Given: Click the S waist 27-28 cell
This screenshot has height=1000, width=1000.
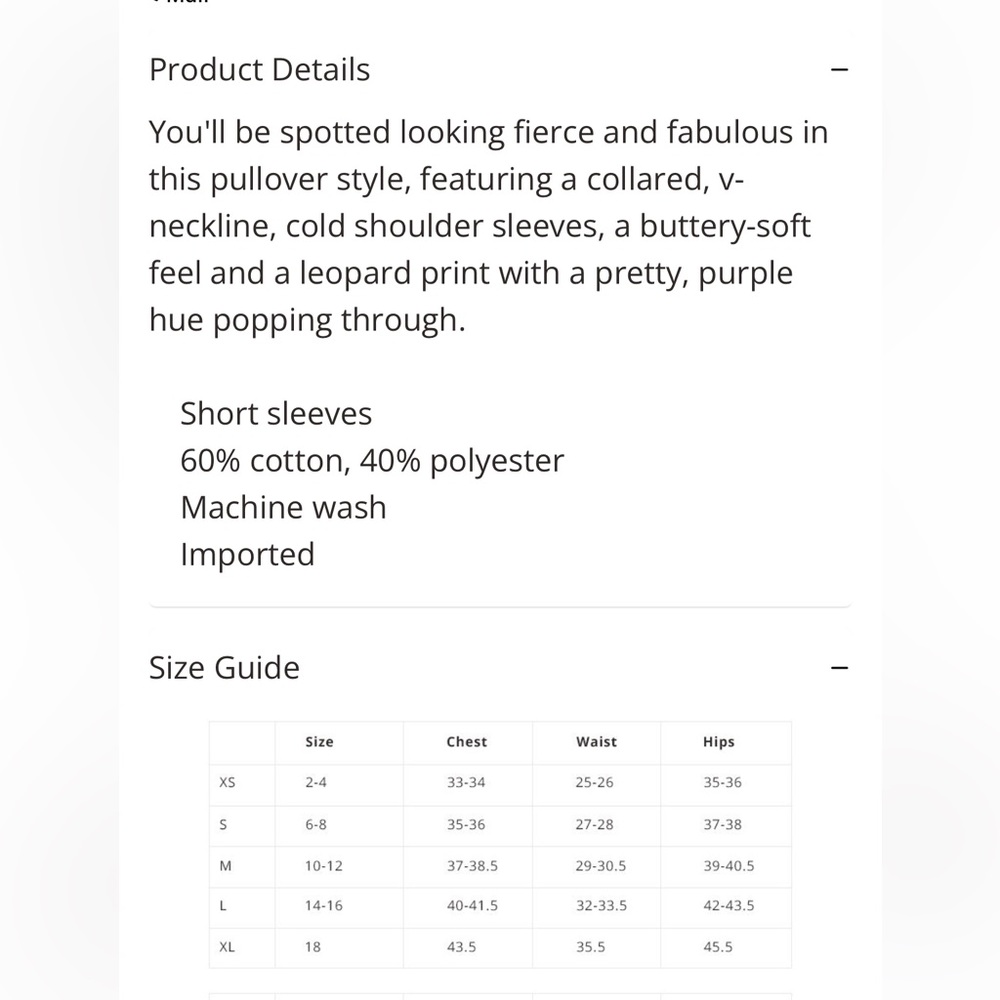Looking at the screenshot, I should (594, 824).
